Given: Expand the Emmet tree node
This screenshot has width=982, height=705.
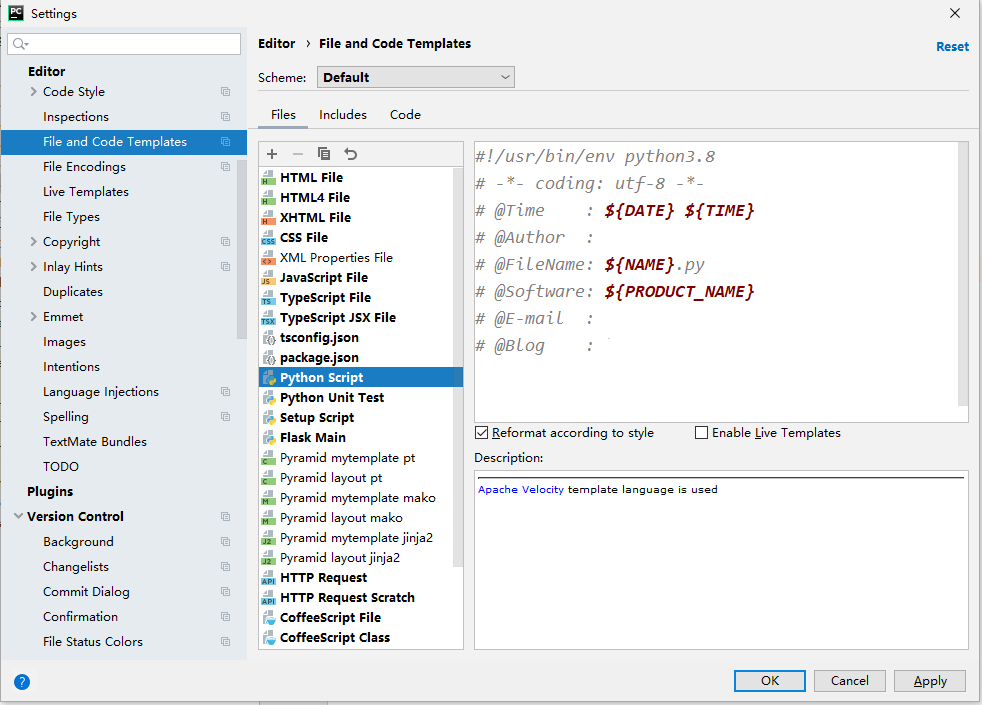Looking at the screenshot, I should 33,317.
